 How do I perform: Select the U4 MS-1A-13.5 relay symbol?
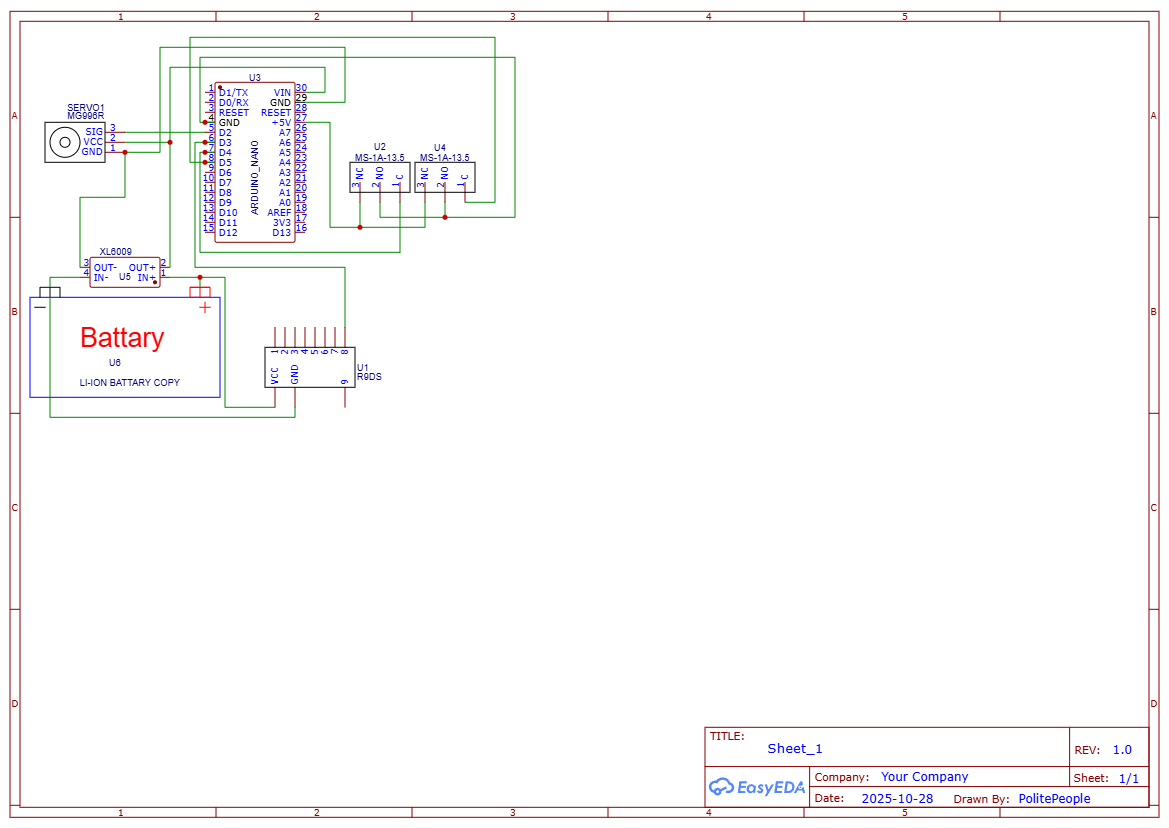pos(446,175)
